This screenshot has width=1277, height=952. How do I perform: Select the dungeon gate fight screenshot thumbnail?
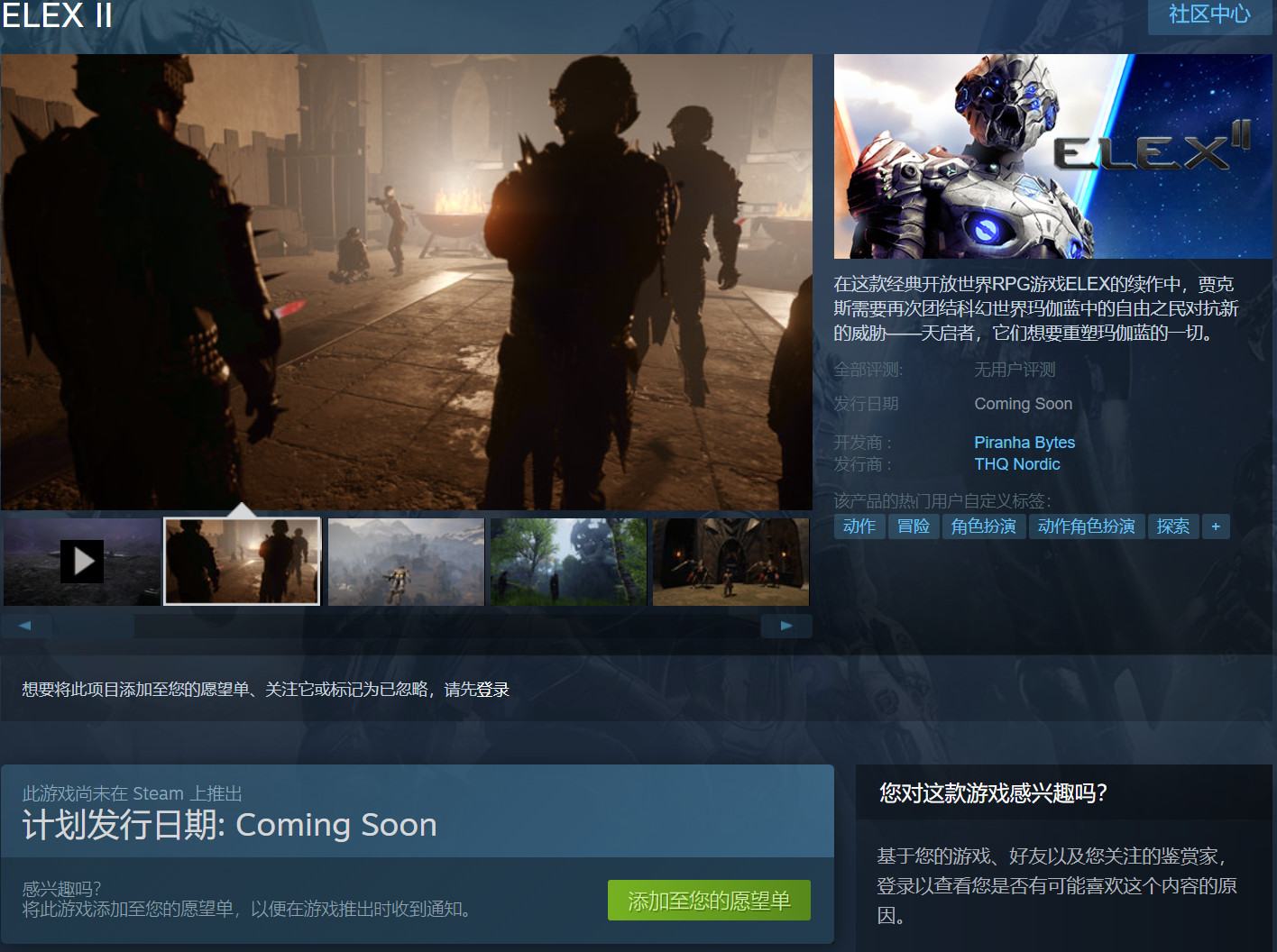click(730, 562)
